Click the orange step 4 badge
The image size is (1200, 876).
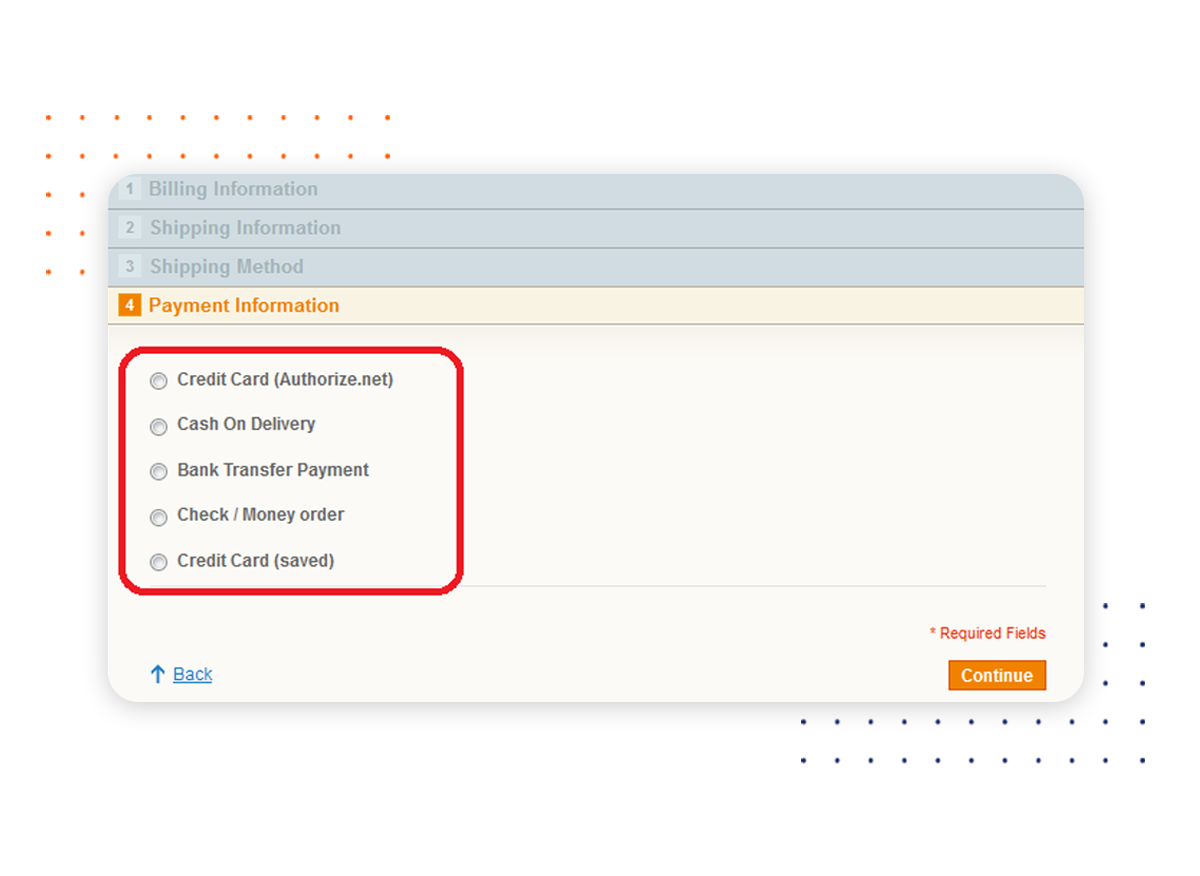pos(129,305)
